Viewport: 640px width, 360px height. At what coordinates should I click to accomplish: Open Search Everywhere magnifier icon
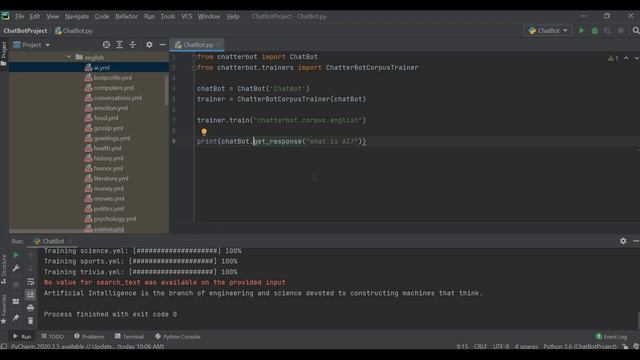click(x=636, y=31)
